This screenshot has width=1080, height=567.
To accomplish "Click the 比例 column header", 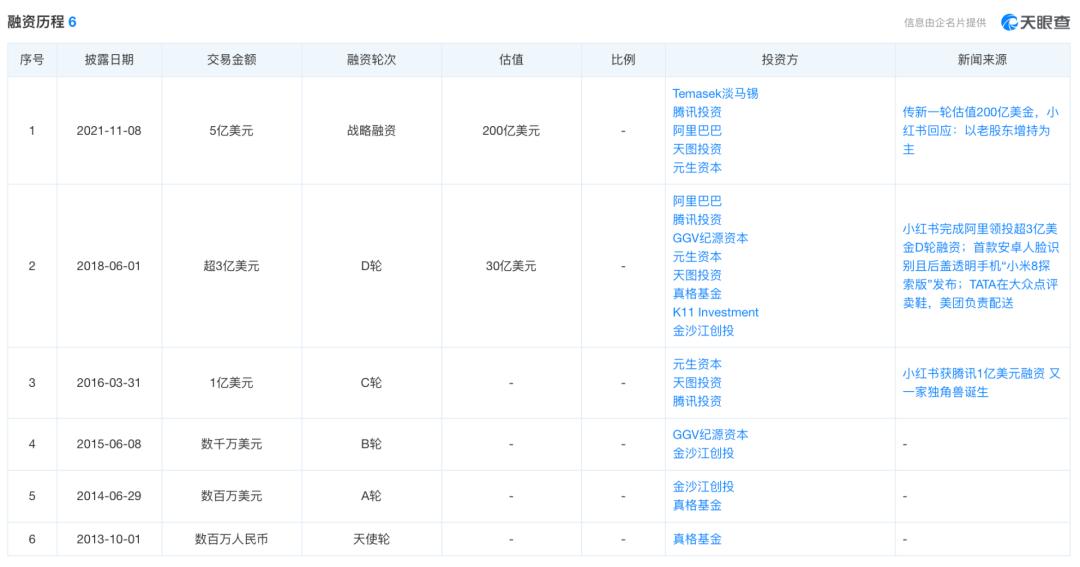I will coord(623,60).
